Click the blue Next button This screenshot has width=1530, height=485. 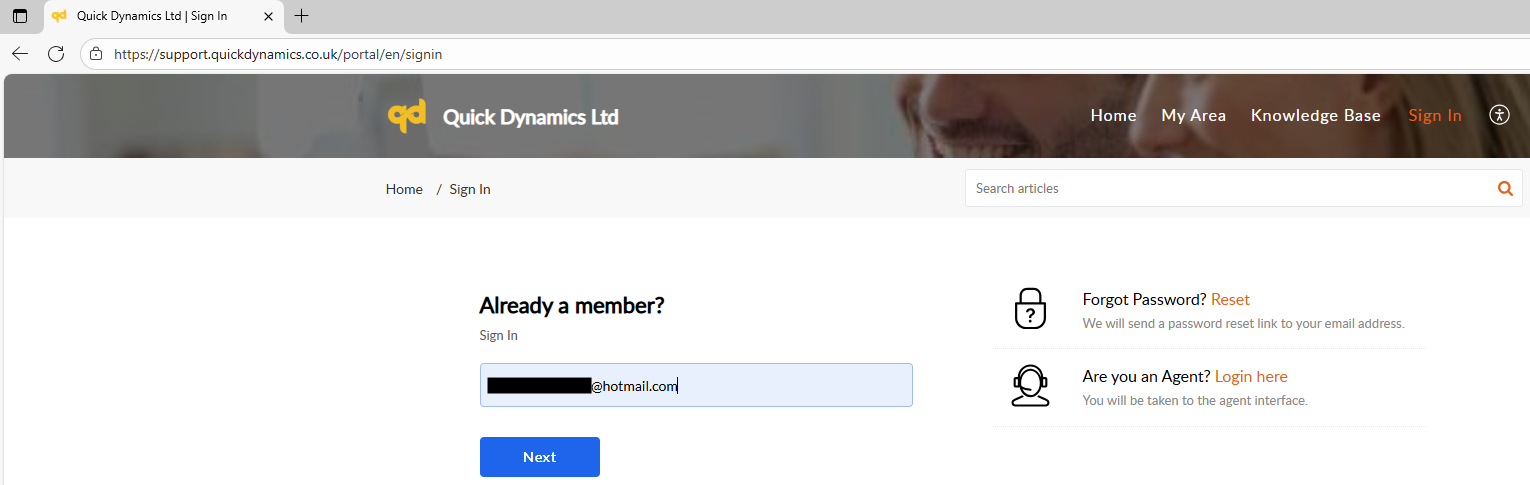539,457
